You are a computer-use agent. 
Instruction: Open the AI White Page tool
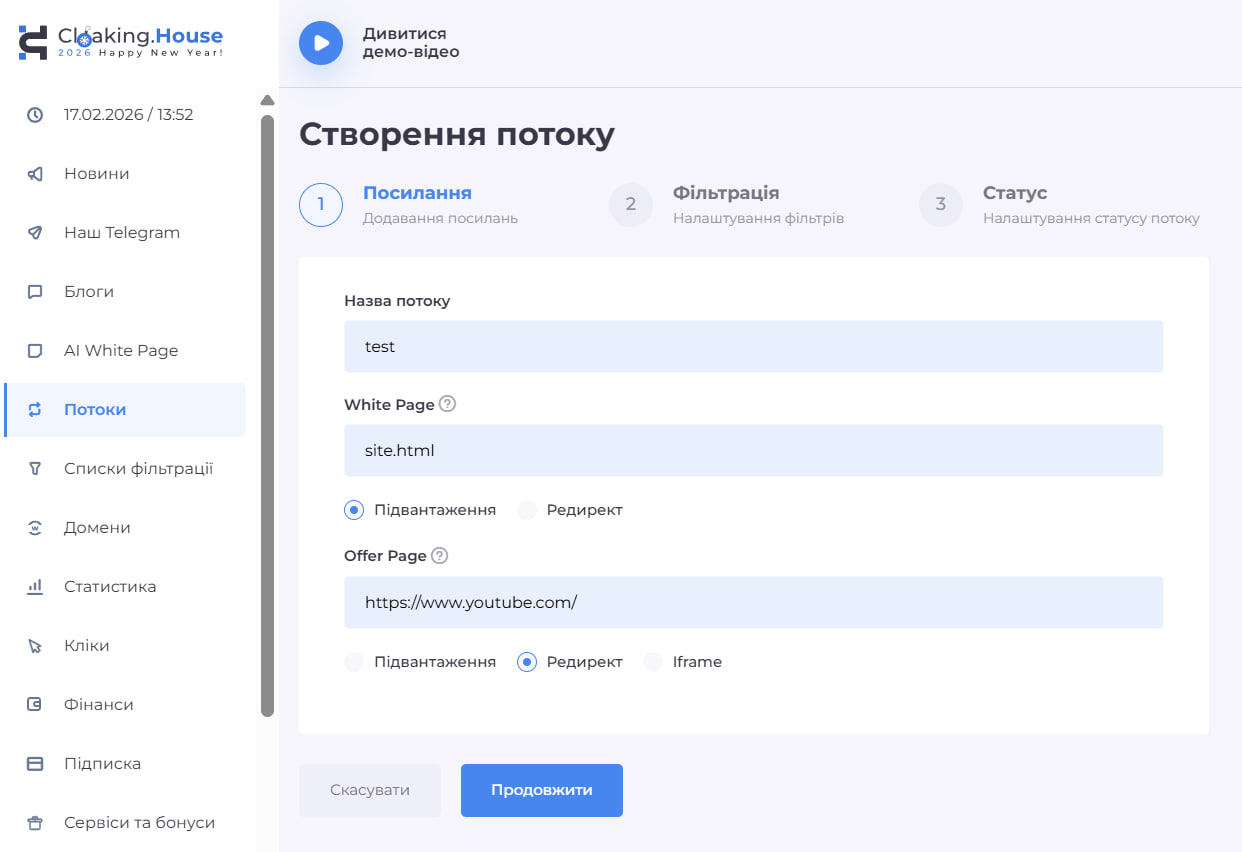(x=121, y=350)
